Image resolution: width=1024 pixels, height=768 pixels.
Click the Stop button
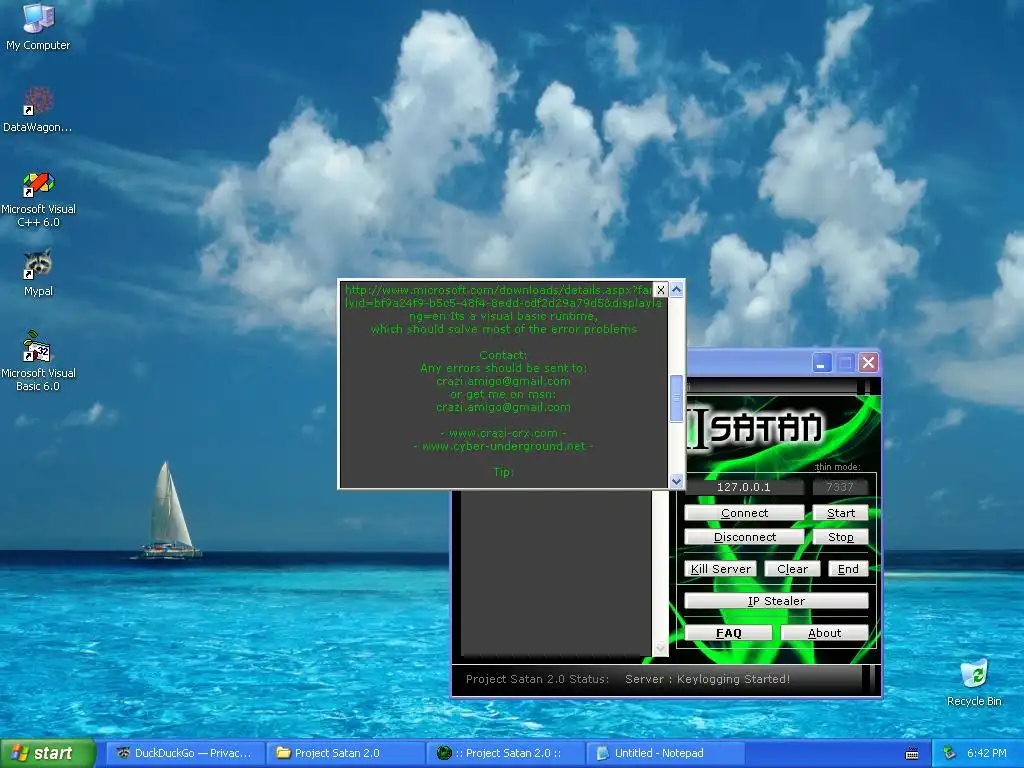click(840, 537)
